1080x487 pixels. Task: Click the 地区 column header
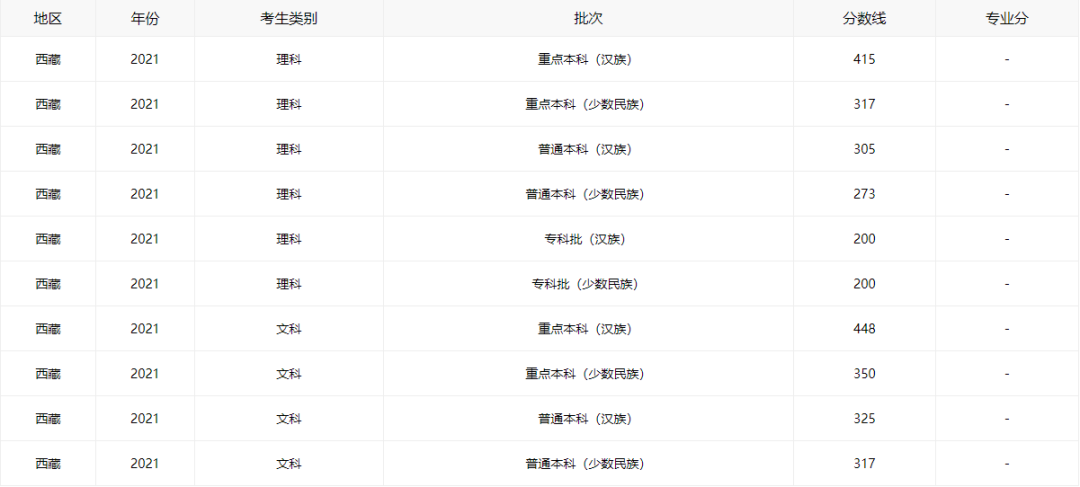(47, 18)
